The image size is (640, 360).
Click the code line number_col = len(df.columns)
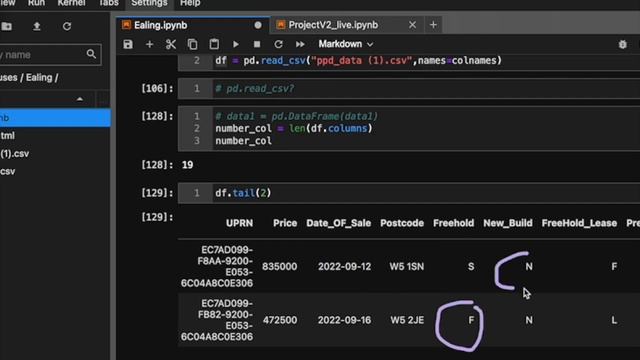(x=294, y=128)
